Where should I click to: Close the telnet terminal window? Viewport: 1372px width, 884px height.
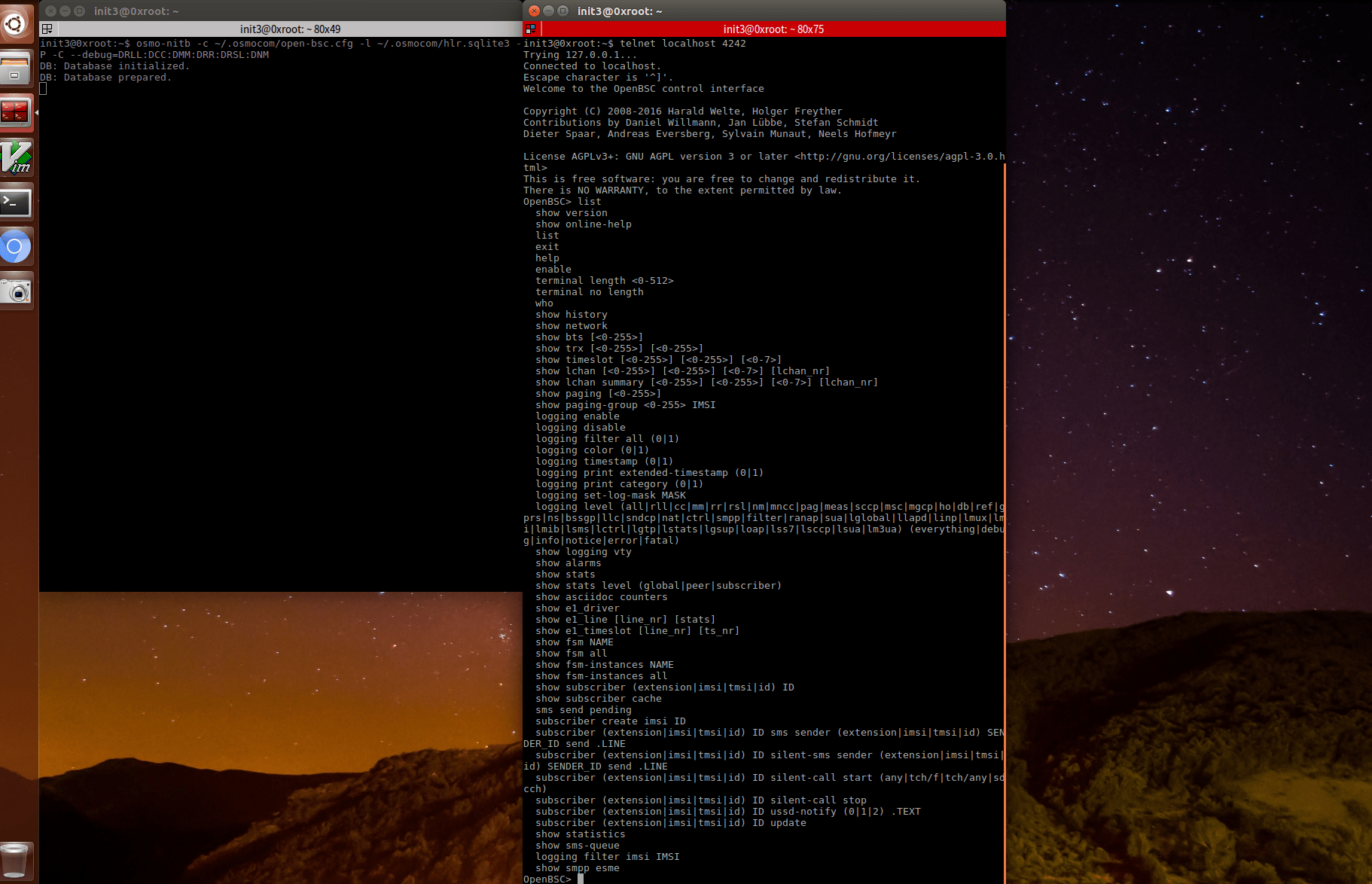point(534,11)
